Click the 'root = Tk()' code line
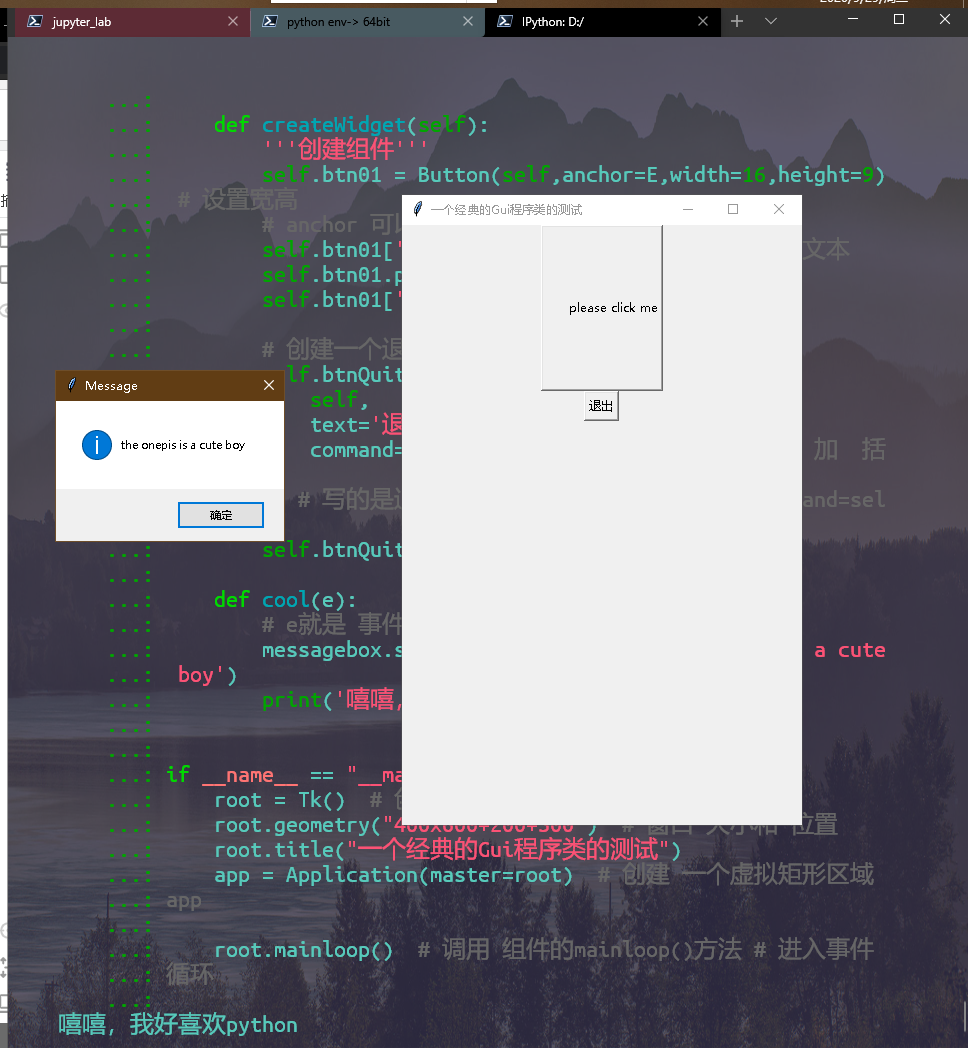Image resolution: width=968 pixels, height=1048 pixels. coord(279,800)
